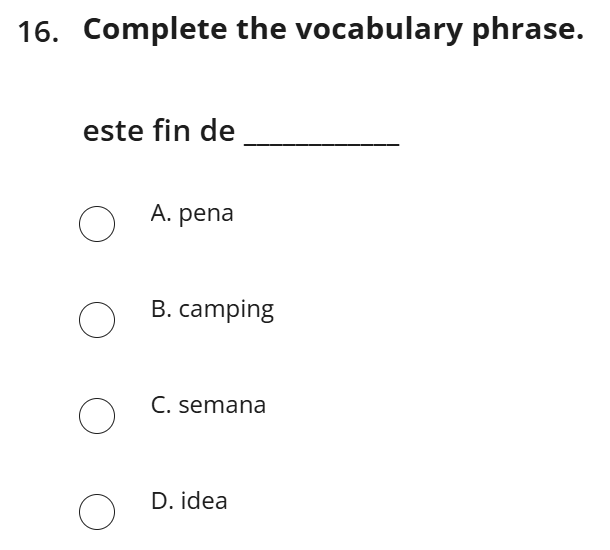610x550 pixels.
Task: Pick the radio button beside idea
Action: [96, 511]
